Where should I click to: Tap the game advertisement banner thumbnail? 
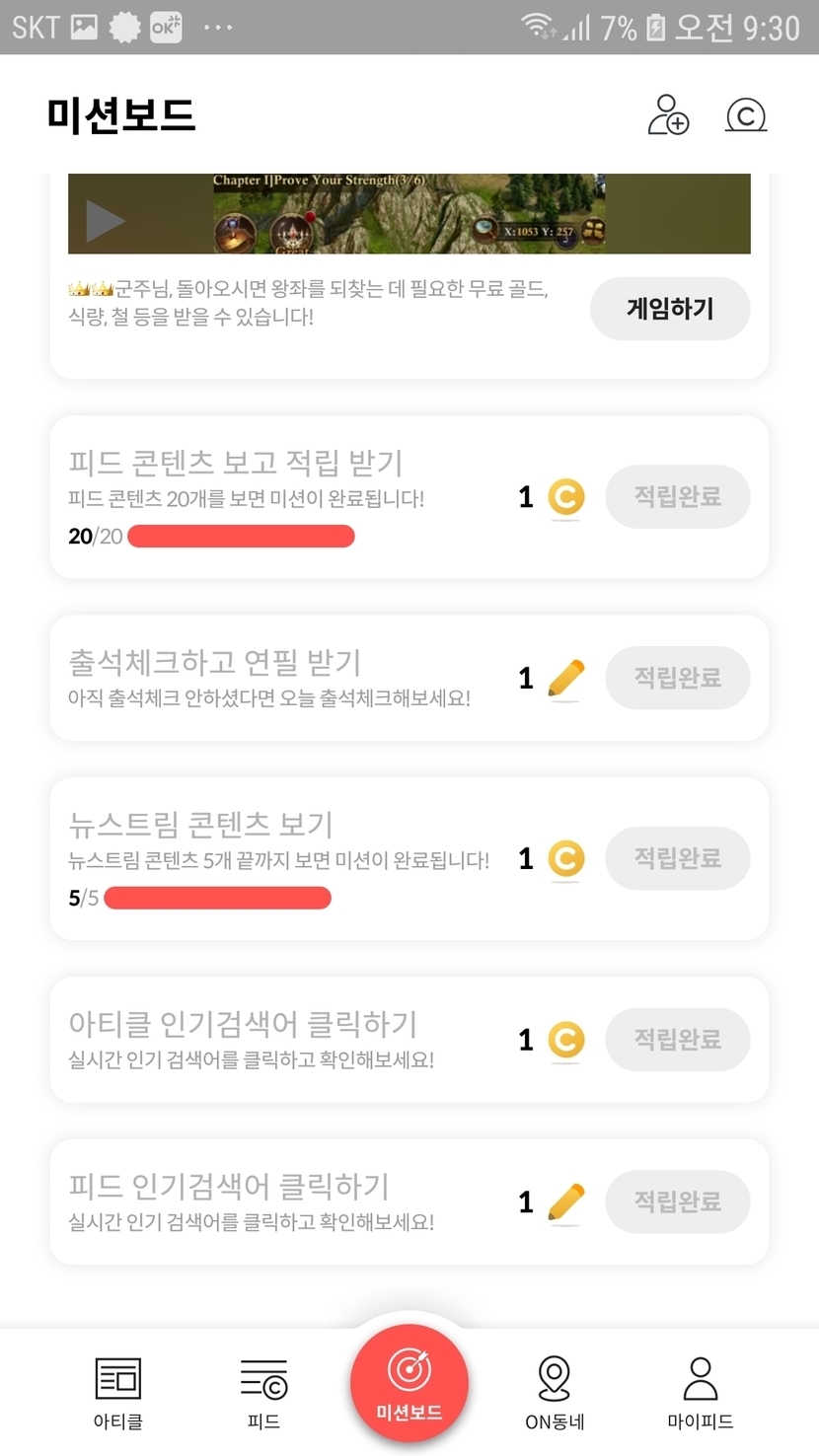(409, 213)
